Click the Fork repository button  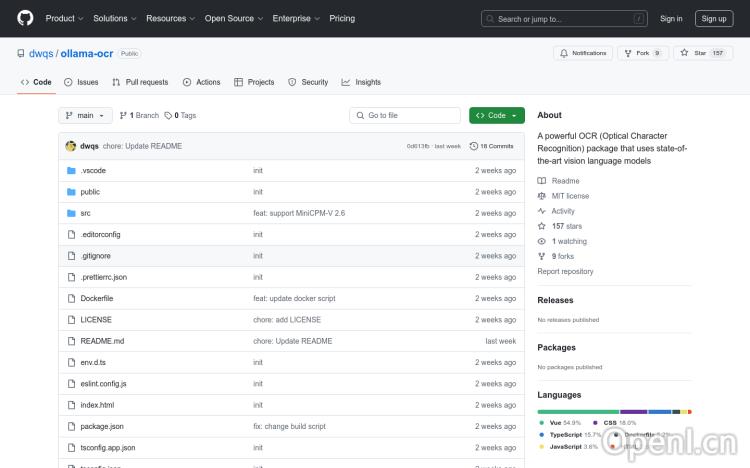click(642, 53)
